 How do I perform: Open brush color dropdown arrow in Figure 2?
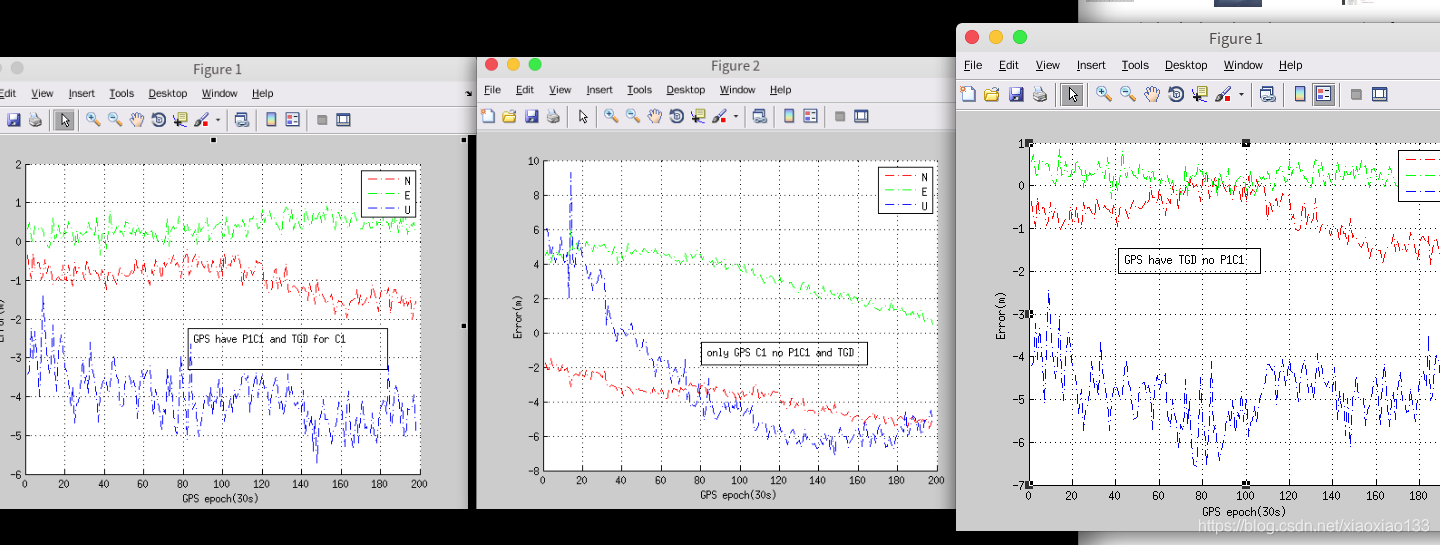[x=736, y=117]
